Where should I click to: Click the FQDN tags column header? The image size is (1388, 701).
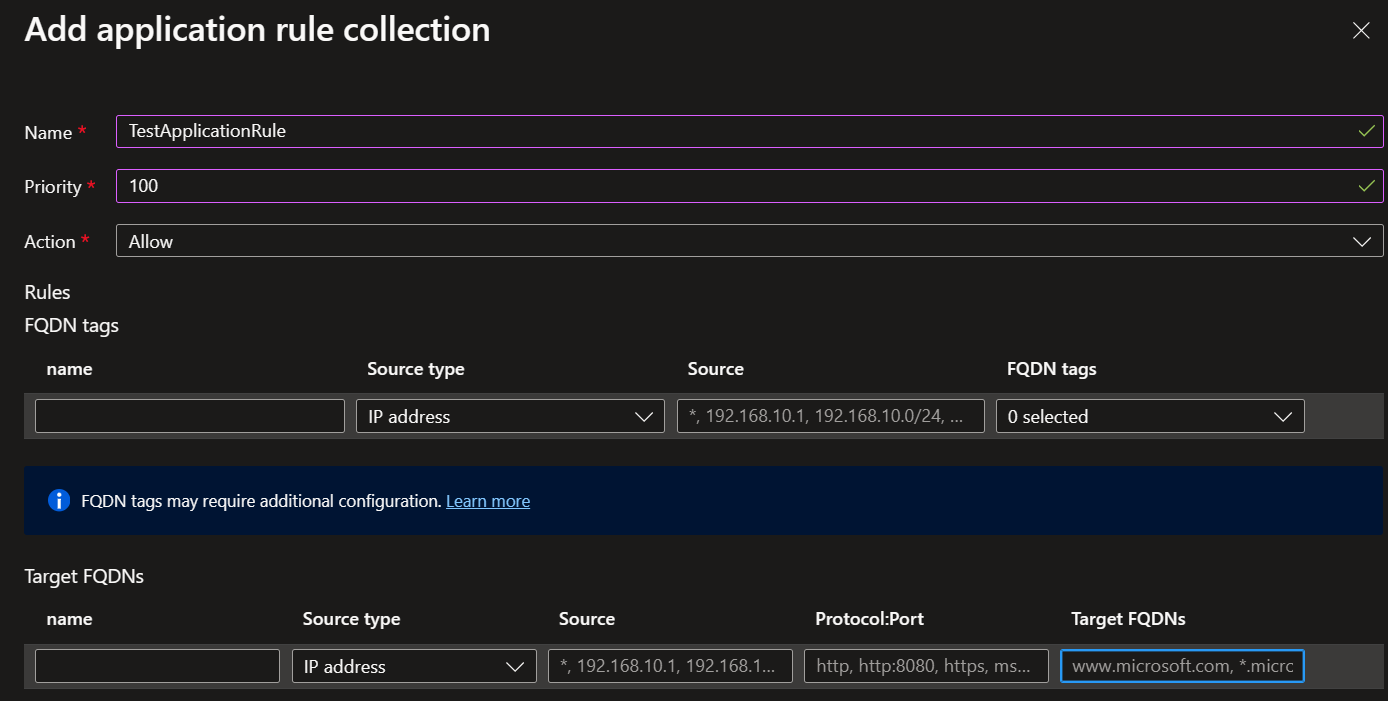(x=1051, y=369)
